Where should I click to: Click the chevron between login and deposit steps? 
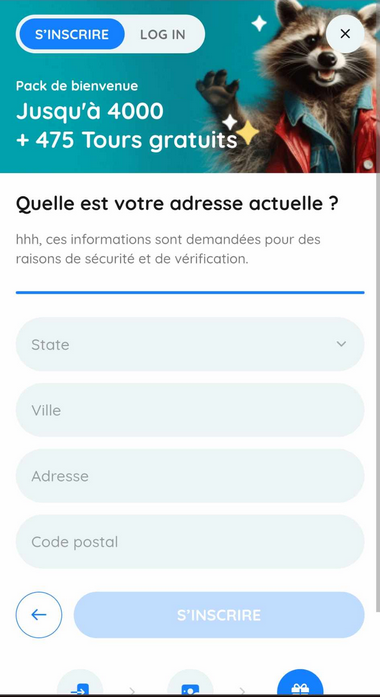132,690
